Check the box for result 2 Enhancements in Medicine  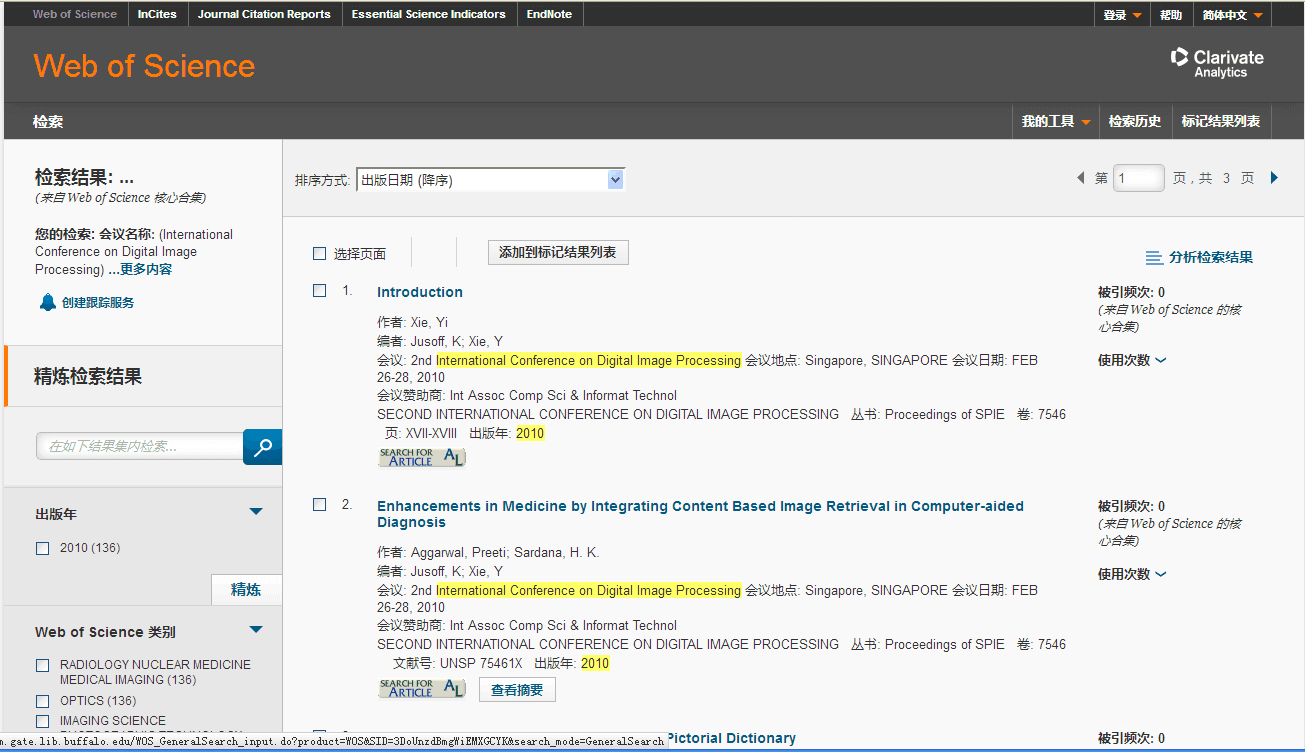pos(320,505)
